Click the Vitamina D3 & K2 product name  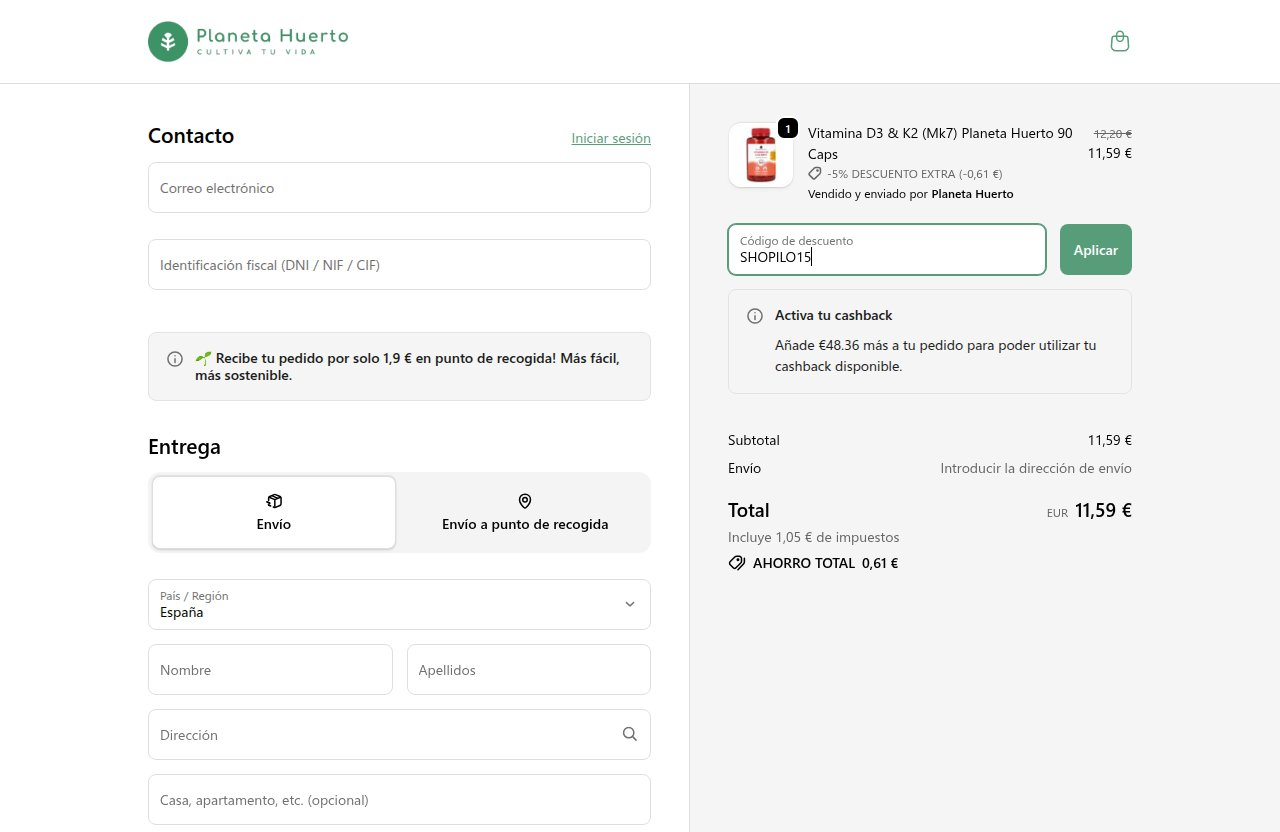tap(940, 143)
